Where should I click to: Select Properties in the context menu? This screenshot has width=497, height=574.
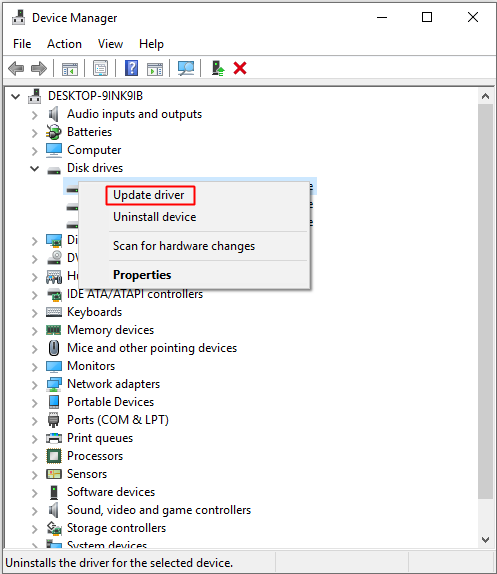pyautogui.click(x=142, y=275)
